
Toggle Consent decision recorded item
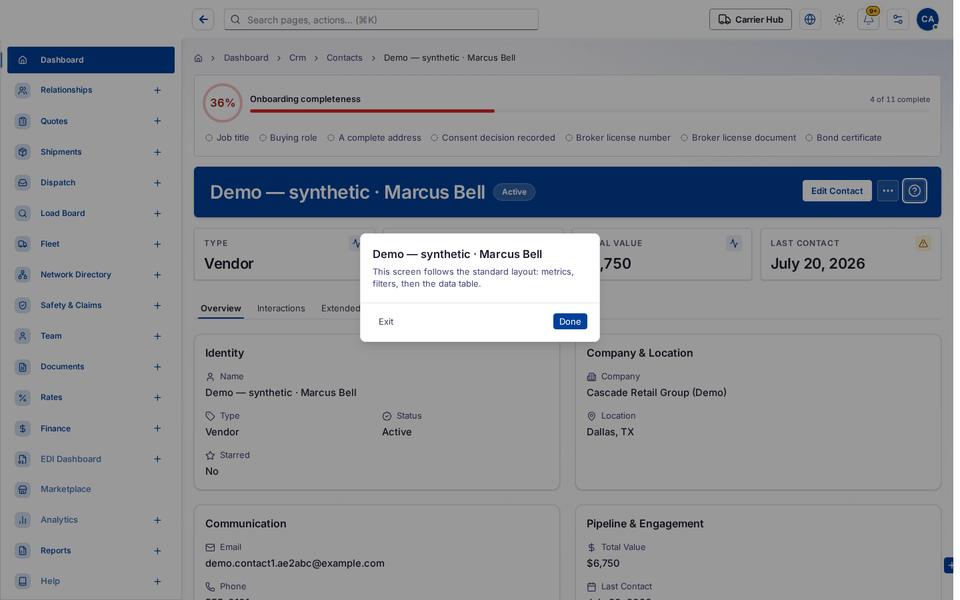pyautogui.click(x=493, y=138)
